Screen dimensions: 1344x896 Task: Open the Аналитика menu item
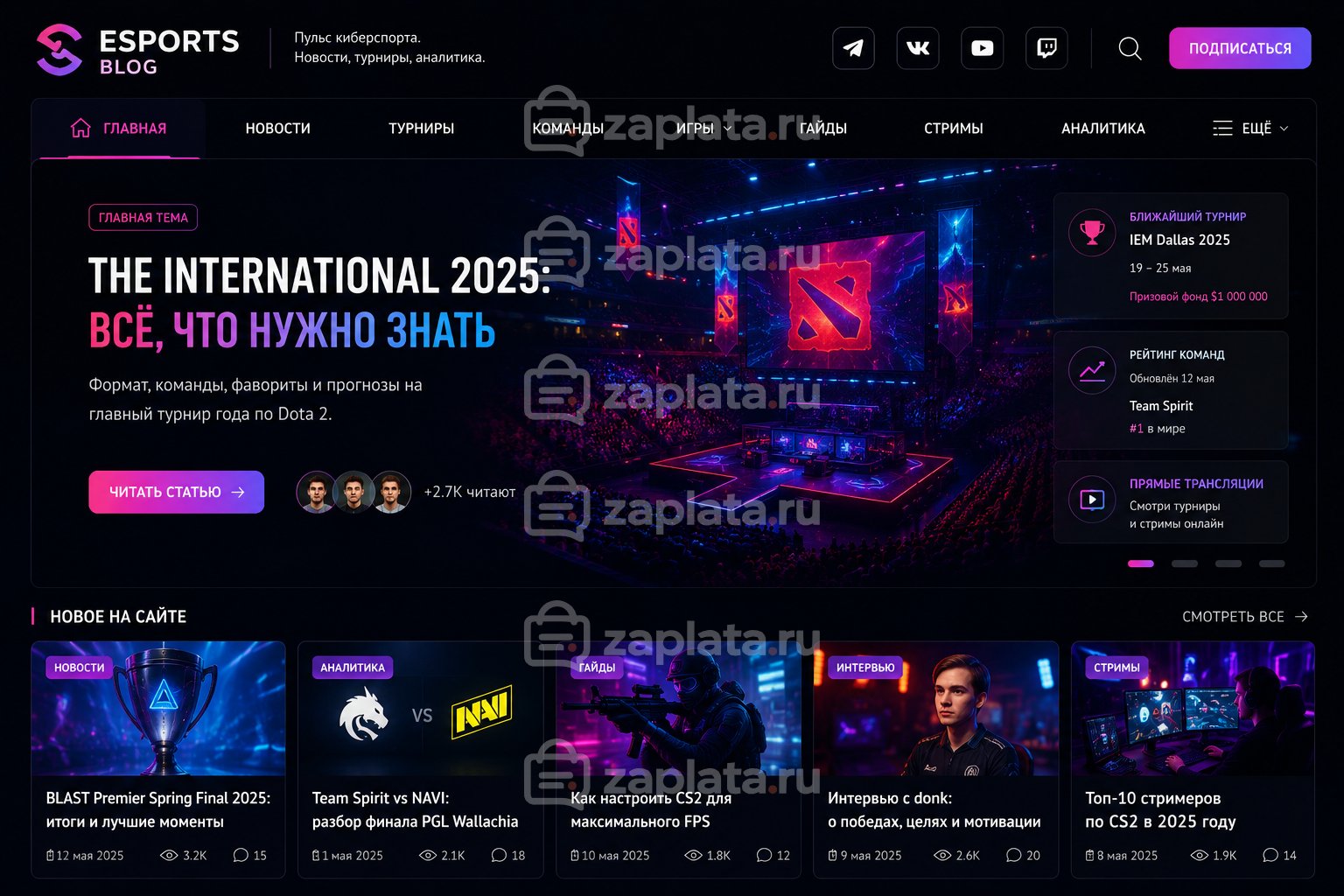pos(1103,129)
